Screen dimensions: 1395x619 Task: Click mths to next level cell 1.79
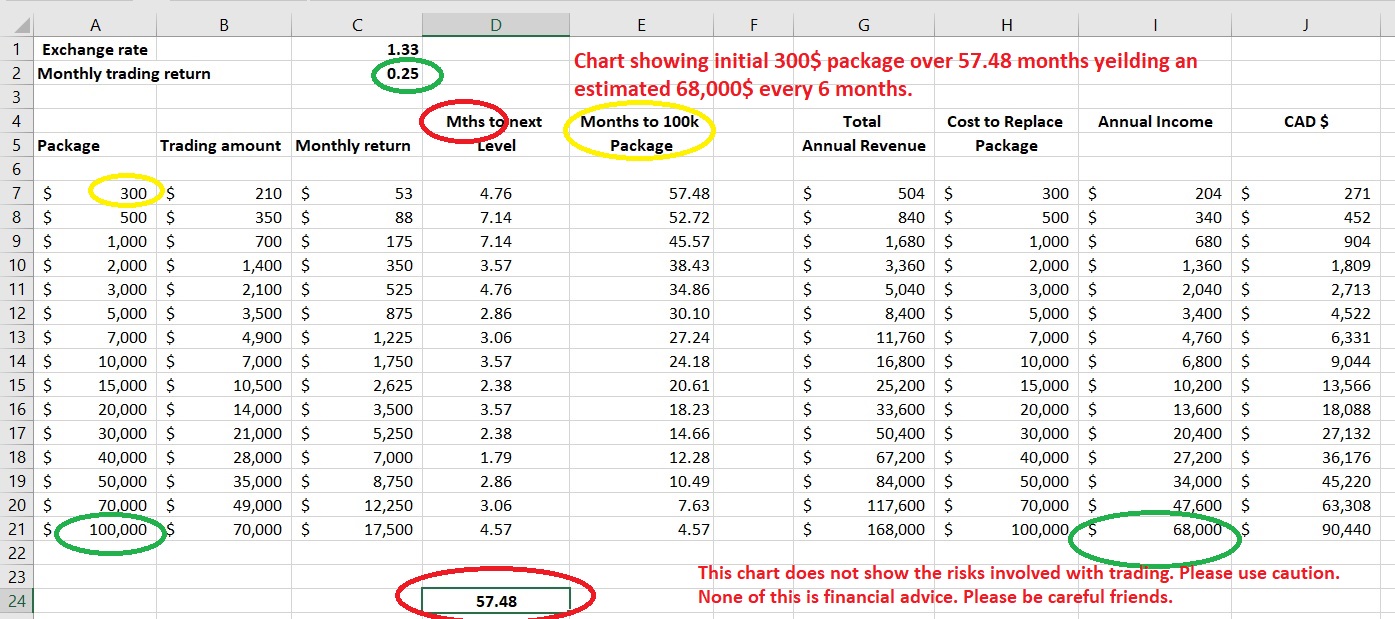[496, 457]
